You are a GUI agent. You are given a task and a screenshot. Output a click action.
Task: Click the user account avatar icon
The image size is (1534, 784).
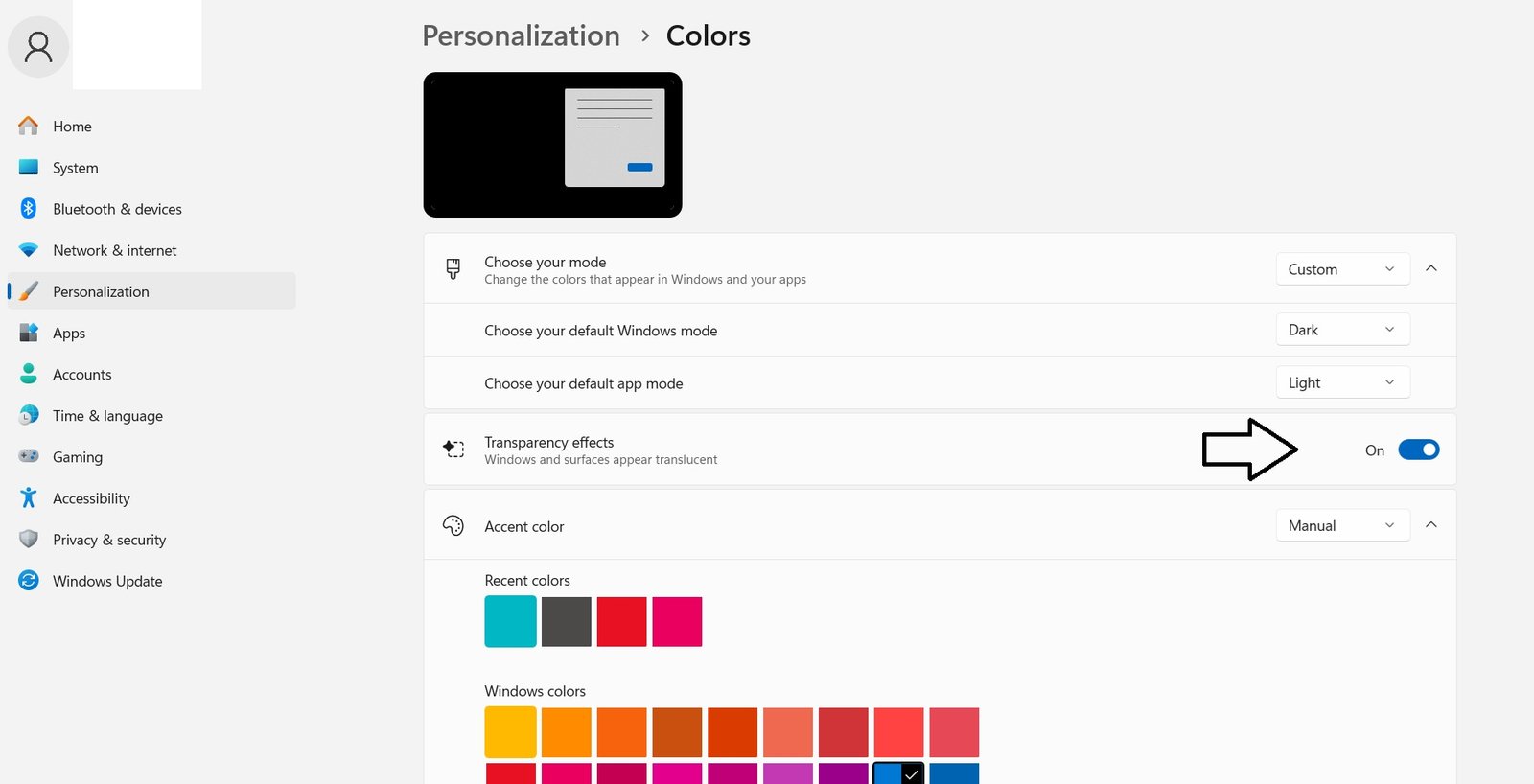38,47
